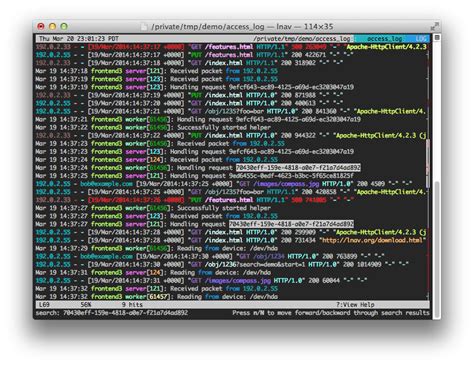This screenshot has height=365, width=474.
Task: Click the 14:37:20 GET /index.html 400613 line
Action: 189,103
